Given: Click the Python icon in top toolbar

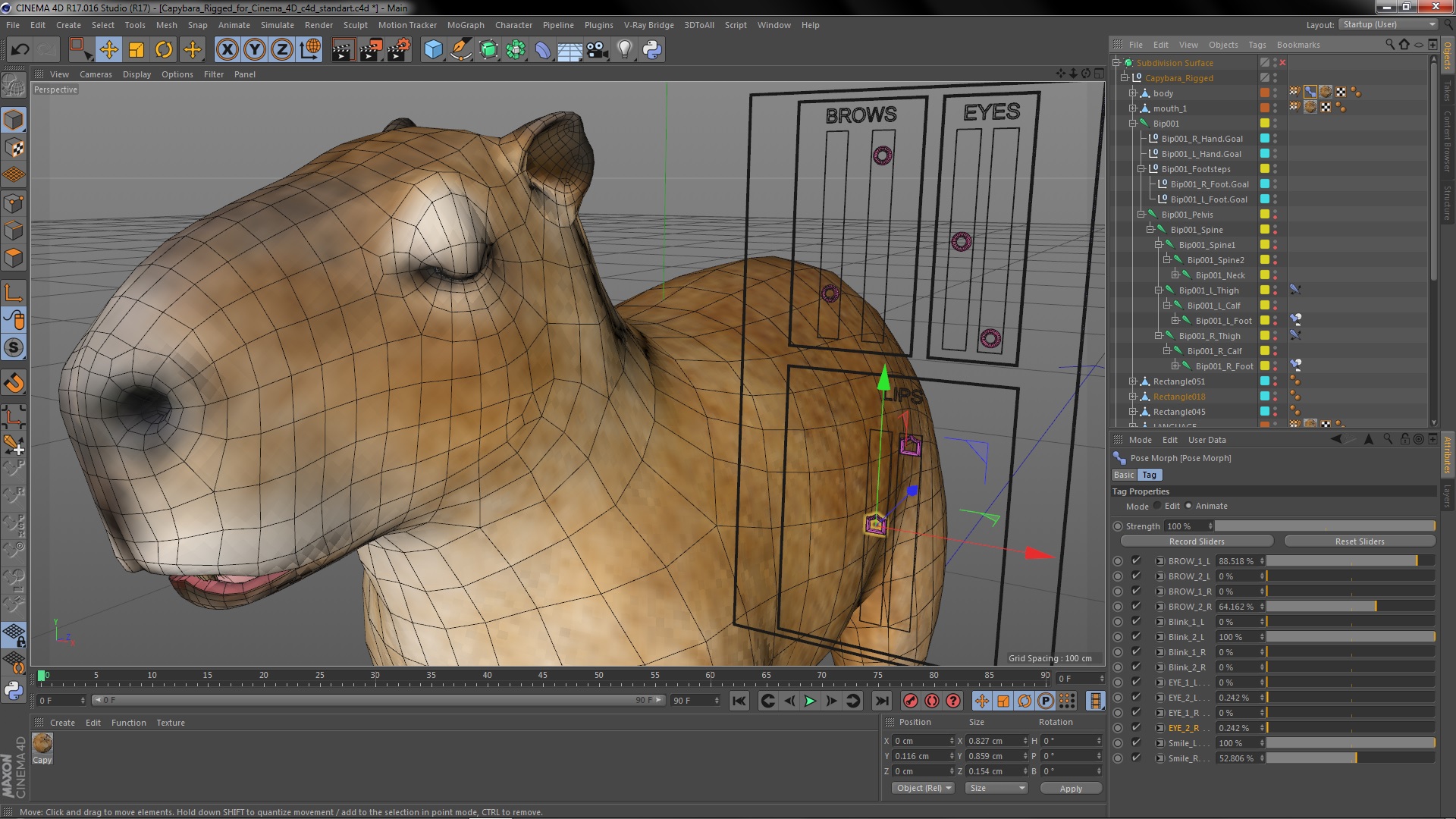Looking at the screenshot, I should [x=652, y=50].
